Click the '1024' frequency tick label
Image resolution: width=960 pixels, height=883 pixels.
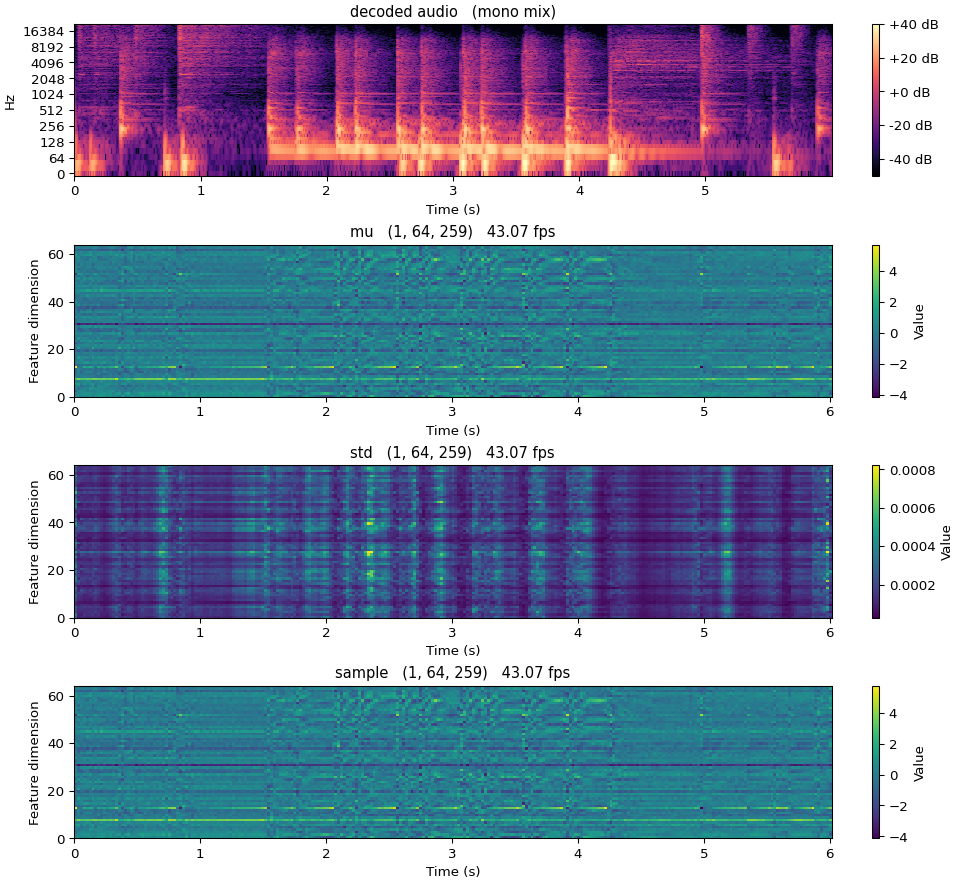(x=47, y=94)
